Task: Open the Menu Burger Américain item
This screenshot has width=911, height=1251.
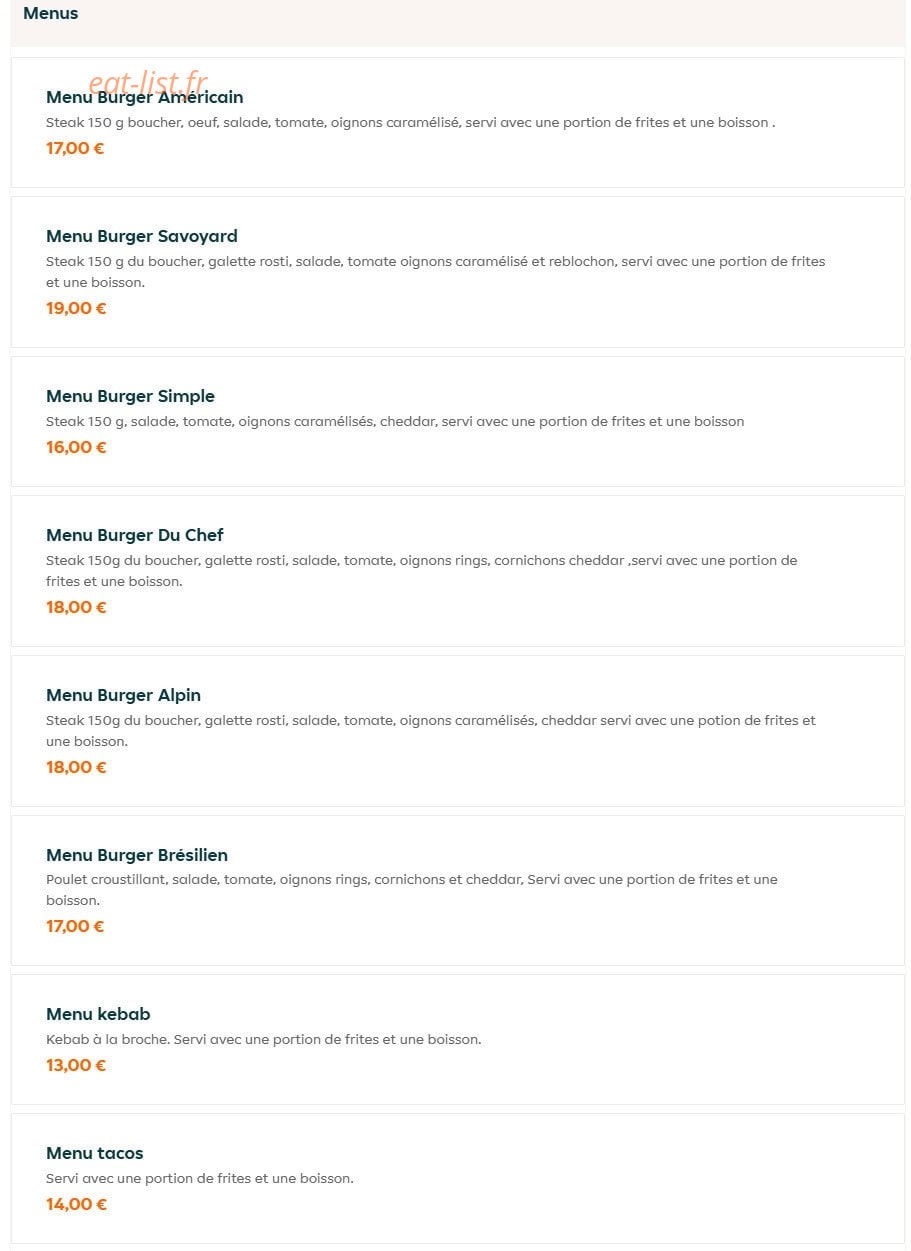Action: (457, 122)
